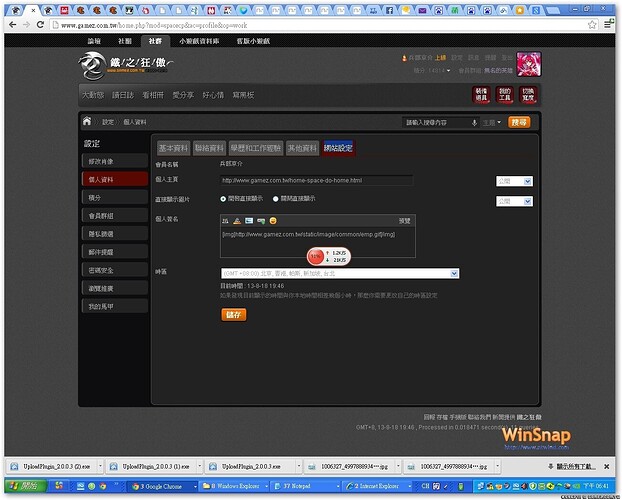622x500 pixels.
Task: Open 會員群組 in settings sidebar
Action: click(115, 216)
